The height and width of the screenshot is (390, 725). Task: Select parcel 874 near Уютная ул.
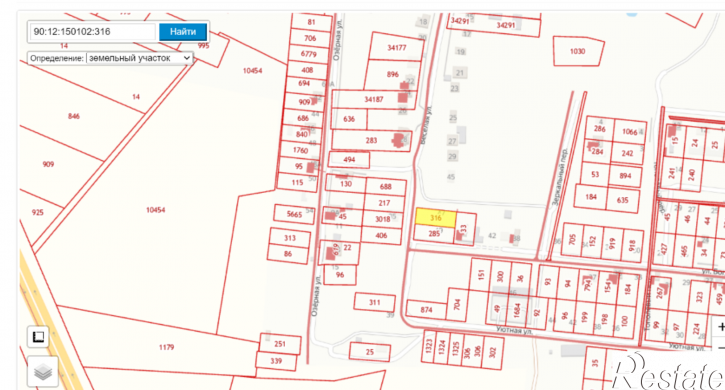pyautogui.click(x=426, y=310)
